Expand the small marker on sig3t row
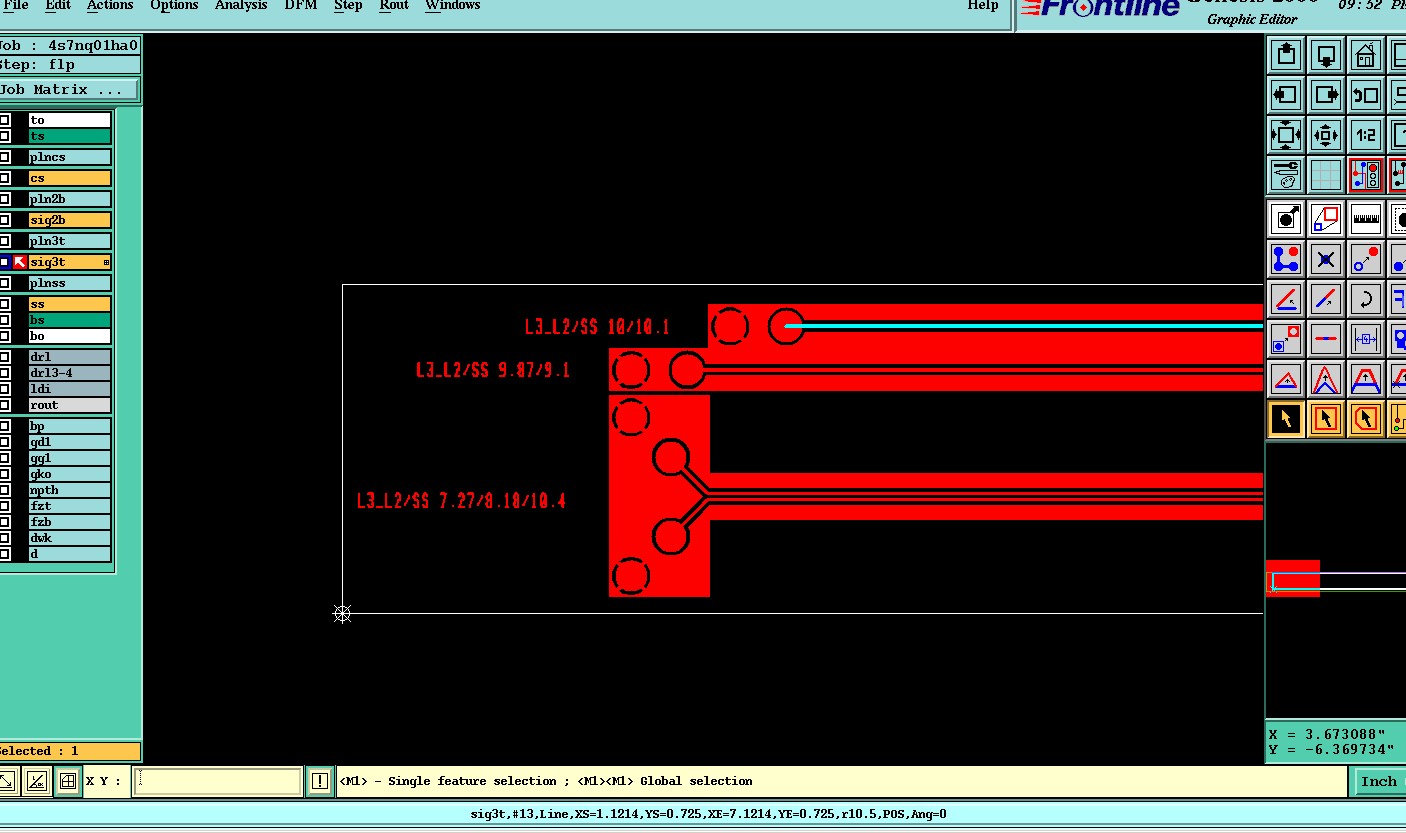 [106, 262]
